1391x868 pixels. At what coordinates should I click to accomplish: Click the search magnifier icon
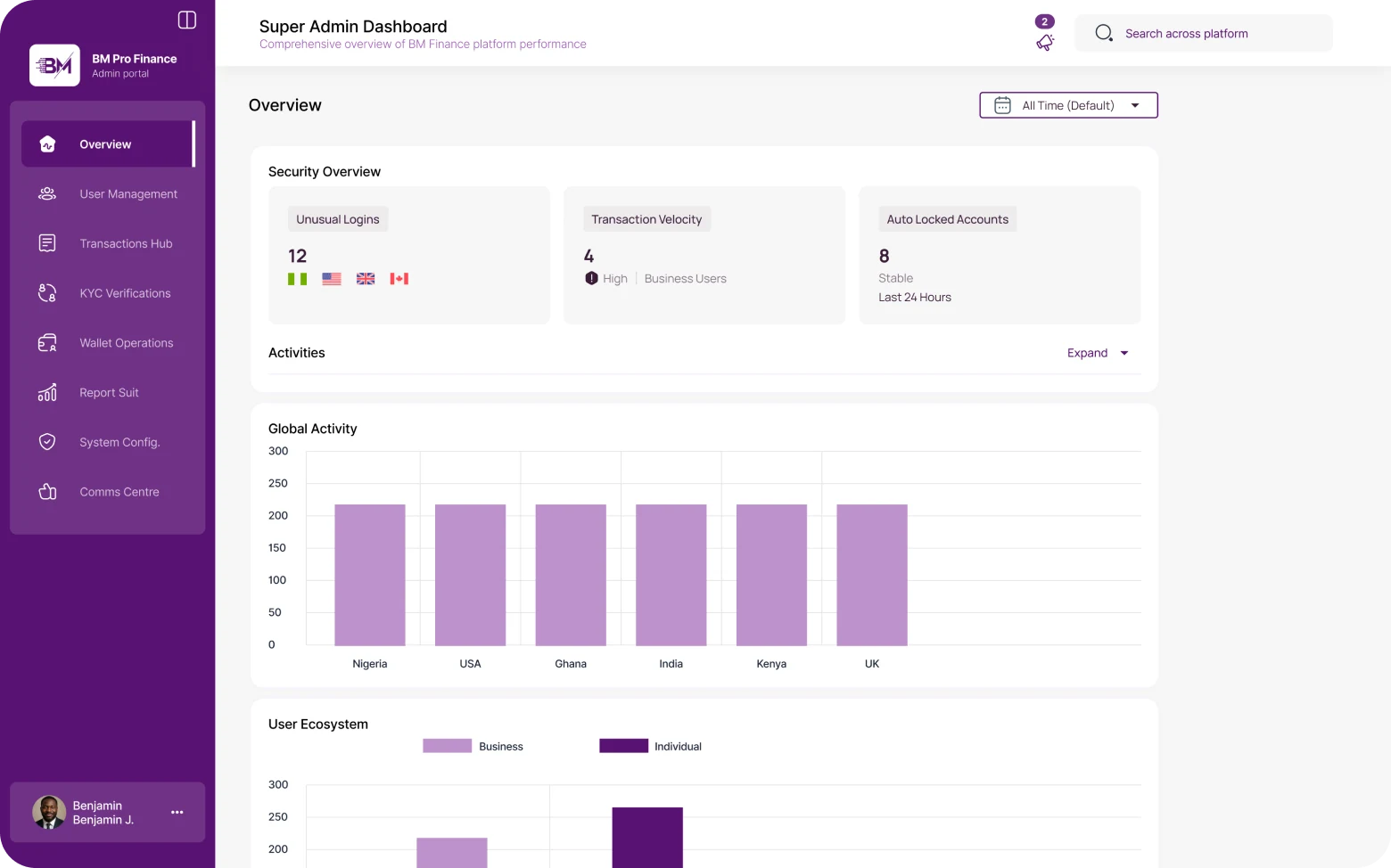pyautogui.click(x=1104, y=33)
